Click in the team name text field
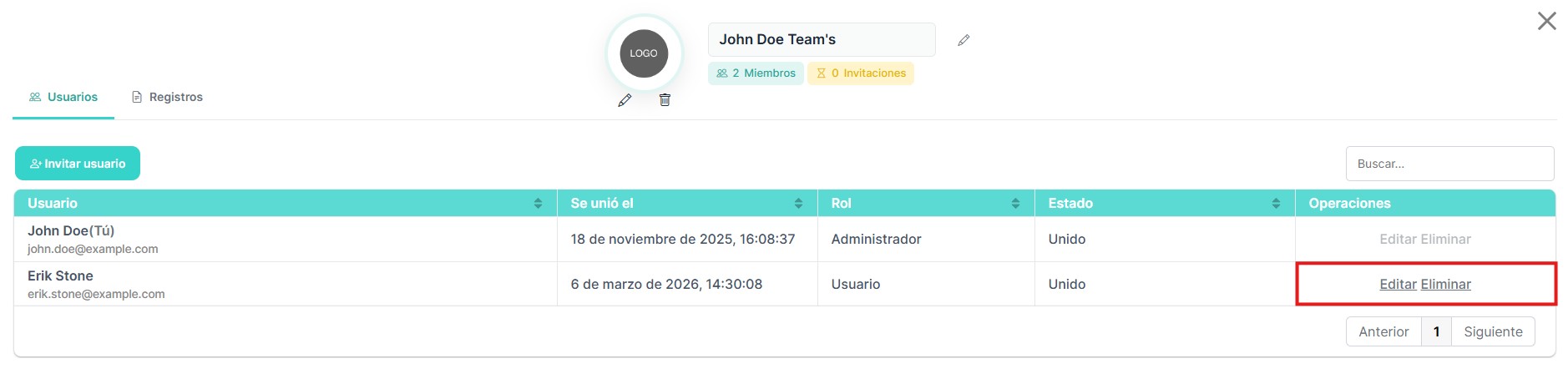The image size is (1568, 374). [821, 40]
